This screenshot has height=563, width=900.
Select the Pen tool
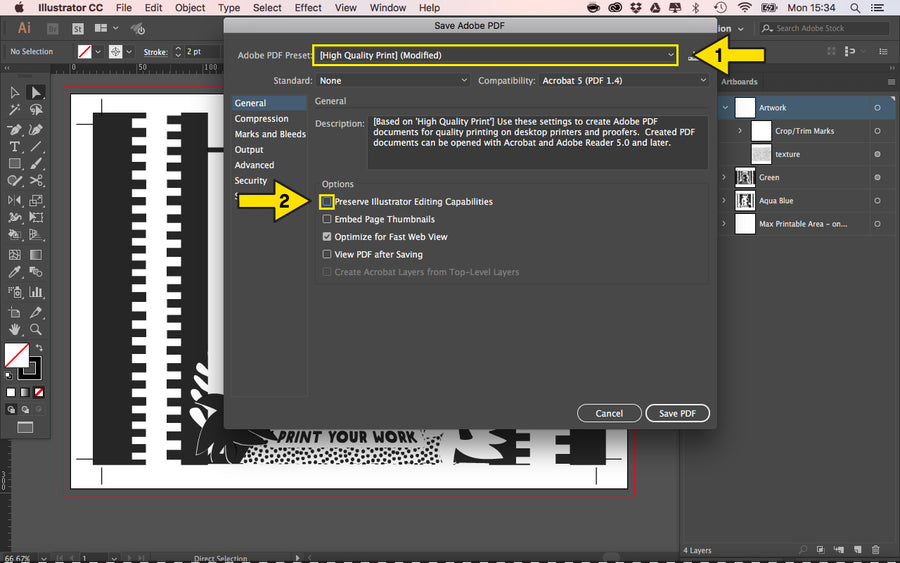(14, 130)
